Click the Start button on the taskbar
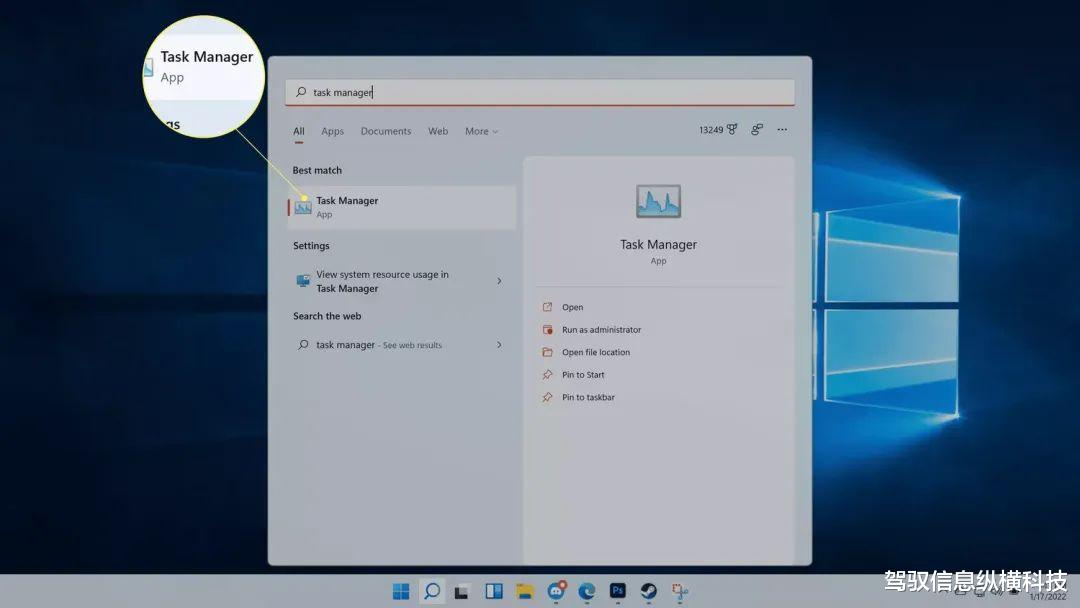The image size is (1080, 608). tap(402, 591)
